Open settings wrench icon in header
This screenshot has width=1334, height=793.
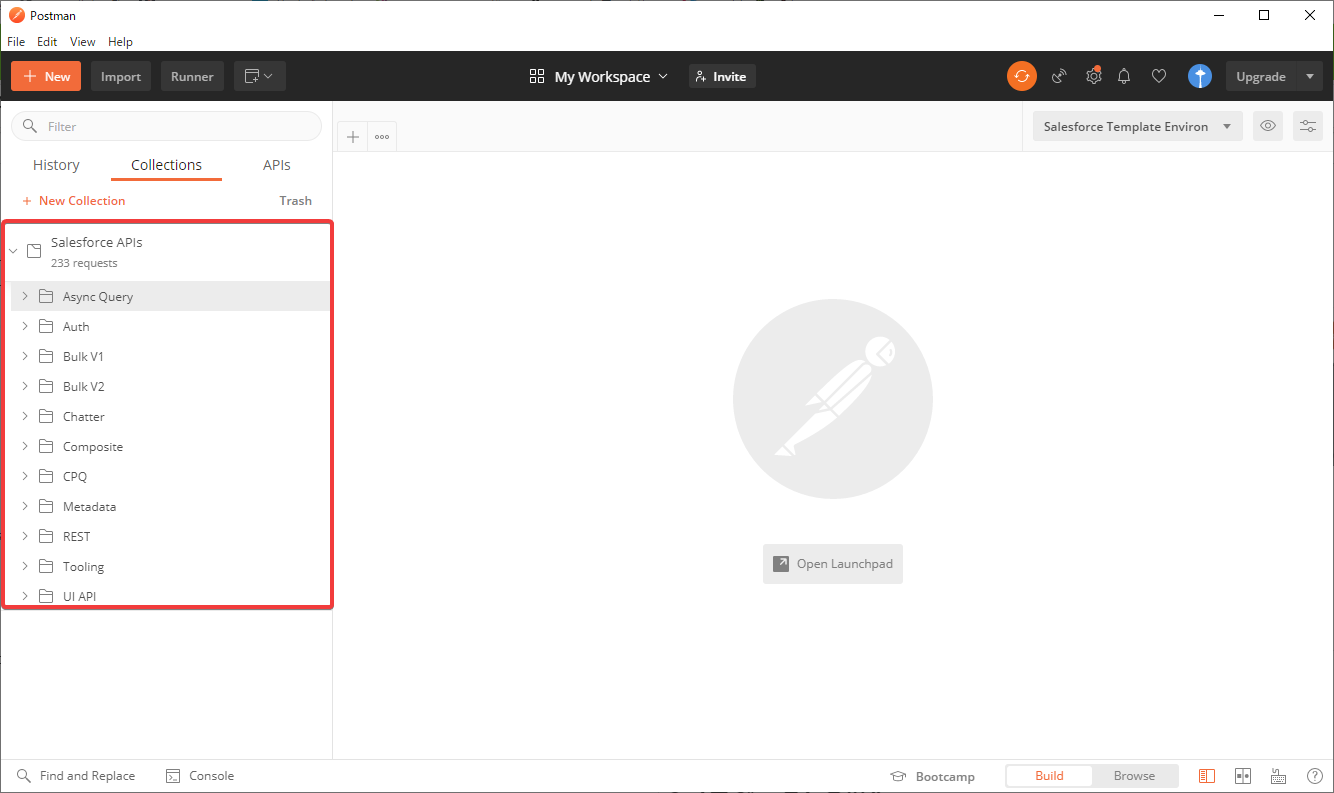coord(1094,76)
